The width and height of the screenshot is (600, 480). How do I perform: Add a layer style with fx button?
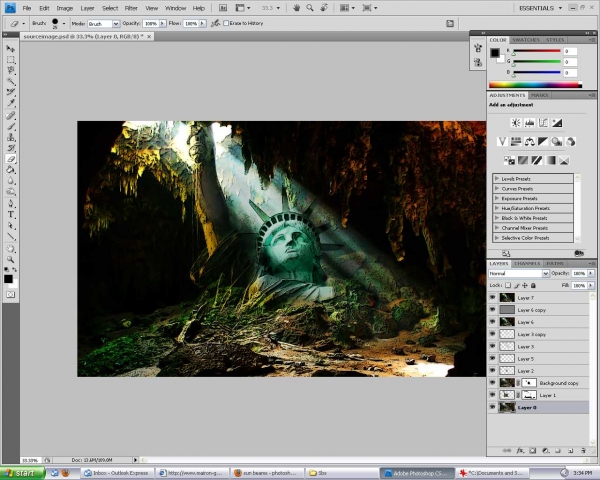[520, 451]
